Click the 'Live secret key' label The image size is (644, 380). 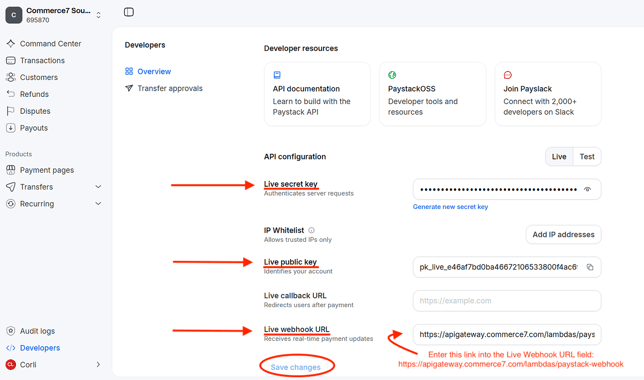290,184
